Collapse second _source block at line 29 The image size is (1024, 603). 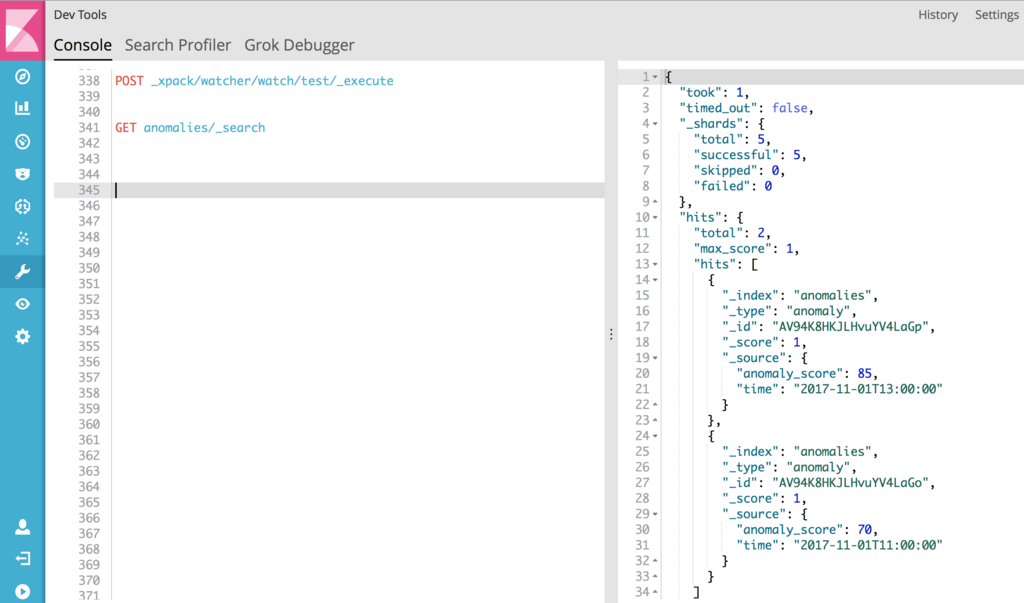coord(655,514)
